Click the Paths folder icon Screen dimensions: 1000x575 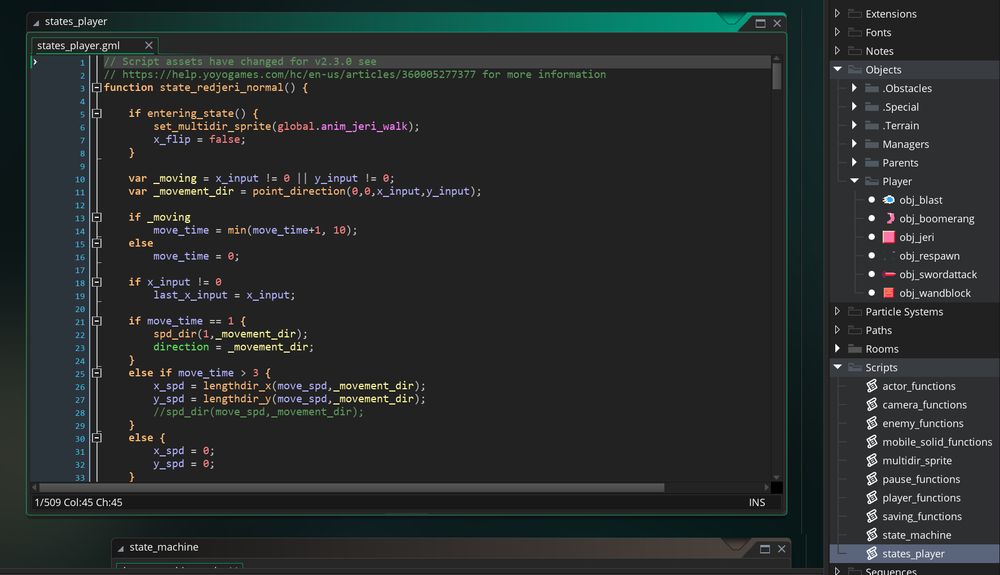pos(855,330)
